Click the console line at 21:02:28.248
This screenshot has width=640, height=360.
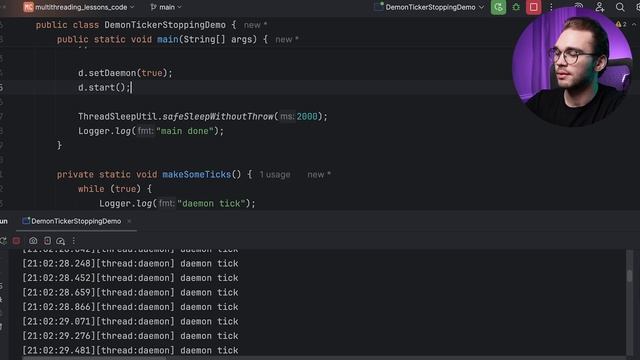pos(130,264)
